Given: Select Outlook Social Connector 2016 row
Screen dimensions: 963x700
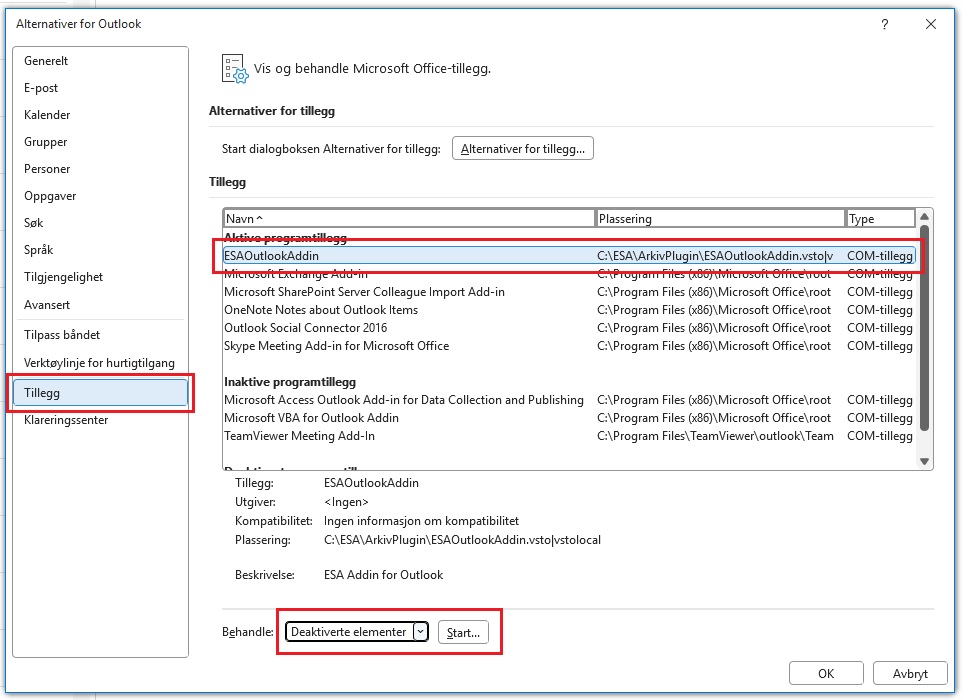Looking at the screenshot, I should pyautogui.click(x=569, y=328).
